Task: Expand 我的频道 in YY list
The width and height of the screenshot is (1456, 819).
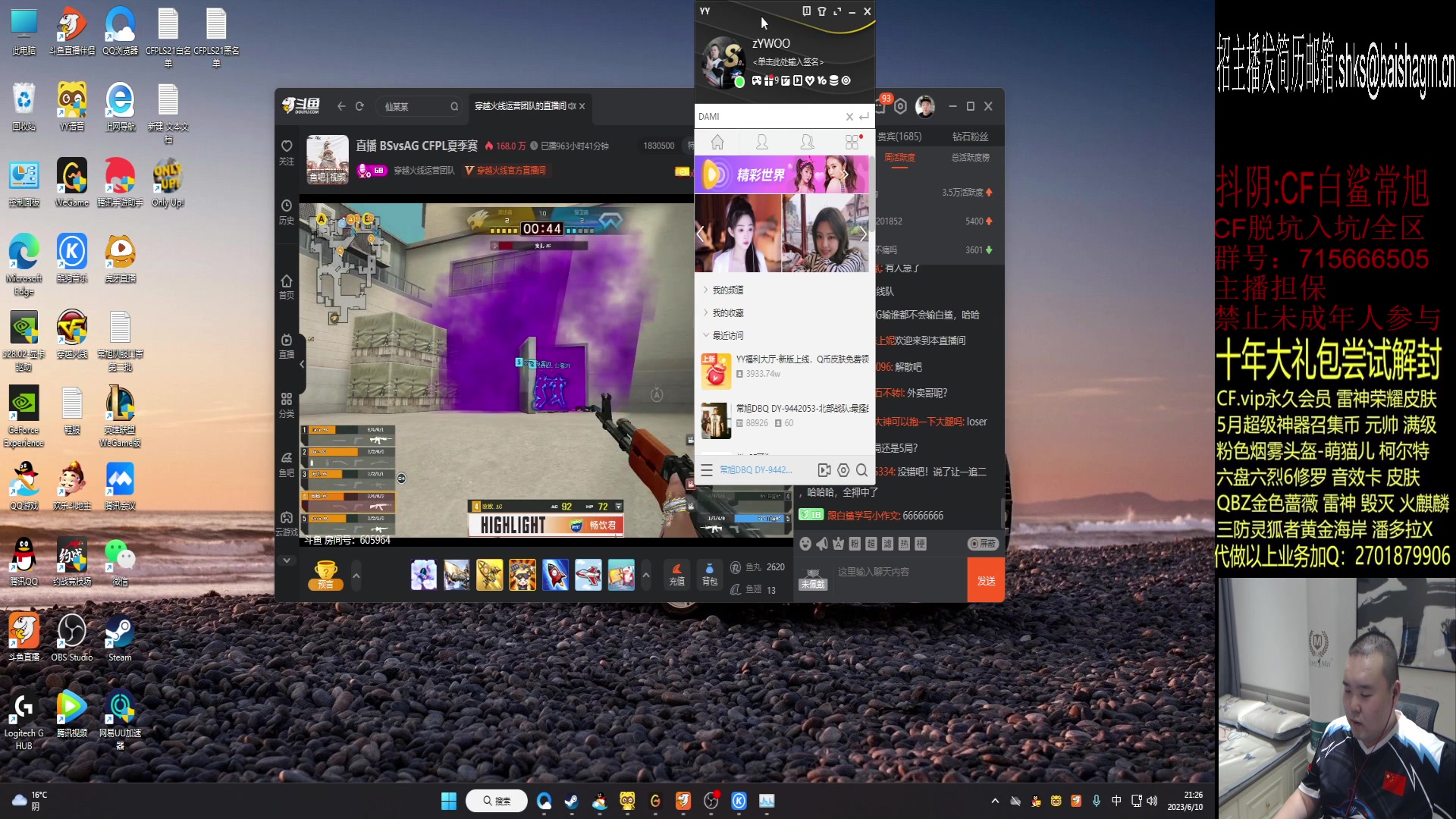Action: pos(726,290)
